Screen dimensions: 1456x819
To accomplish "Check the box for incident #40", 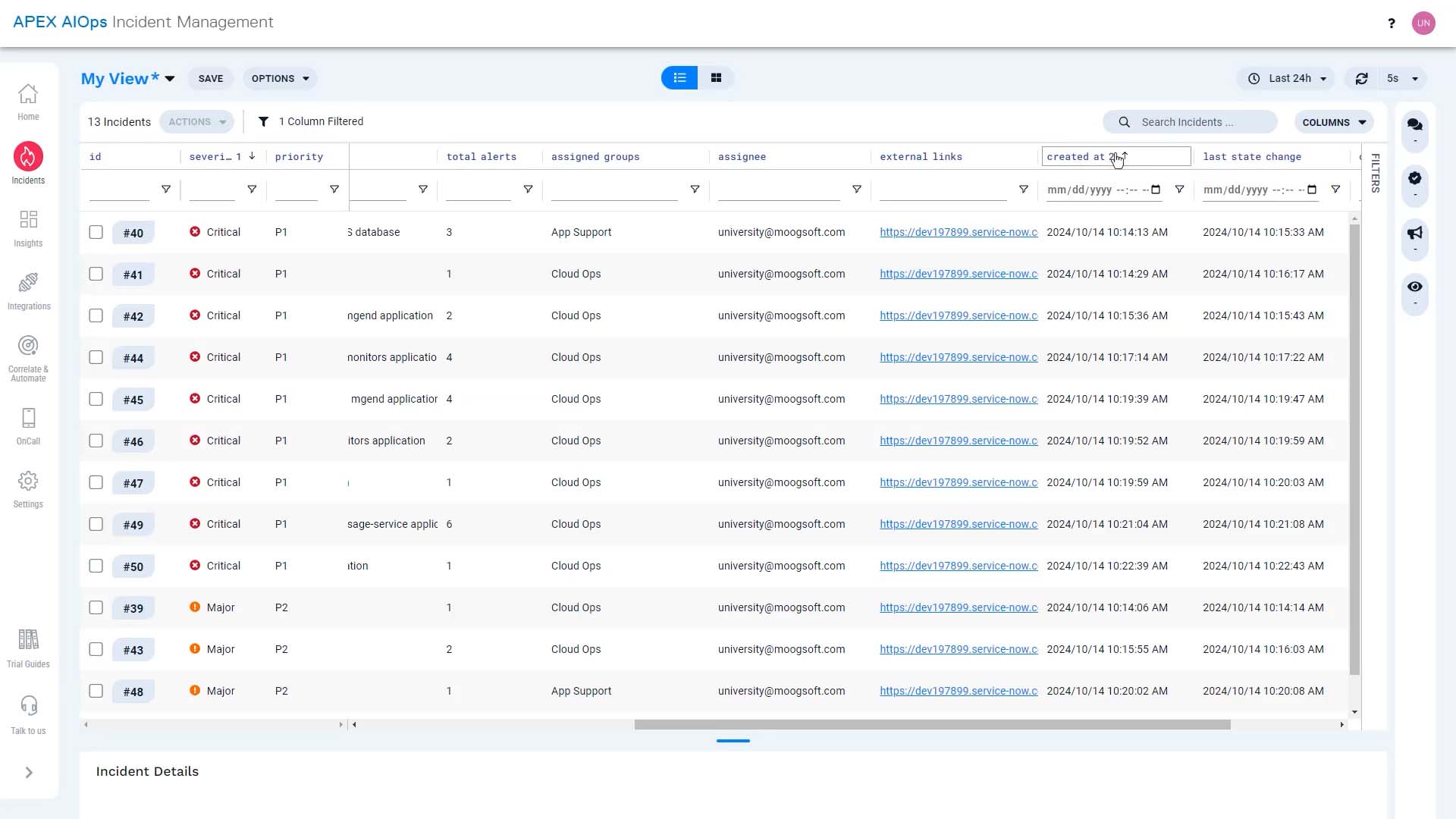I will coord(96,232).
